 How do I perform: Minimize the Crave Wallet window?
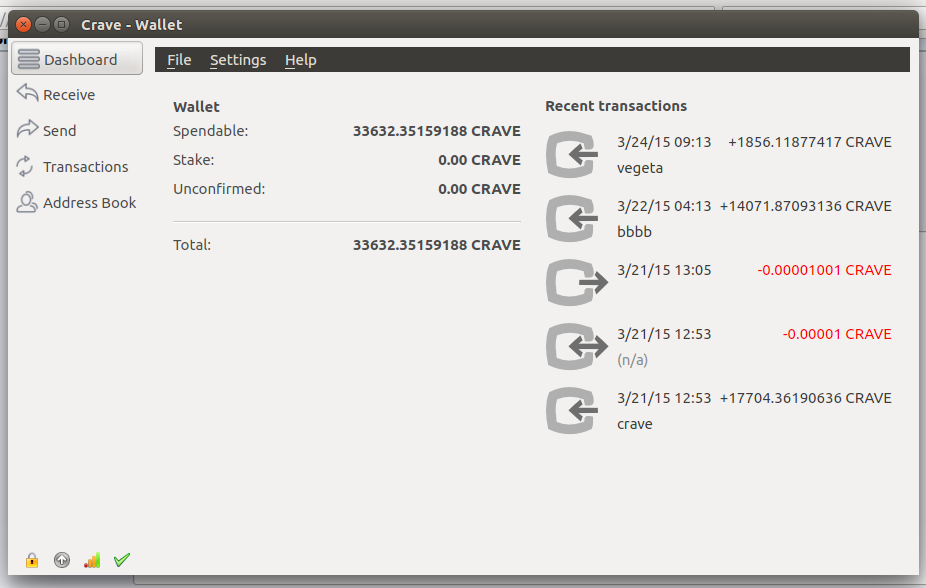43,24
